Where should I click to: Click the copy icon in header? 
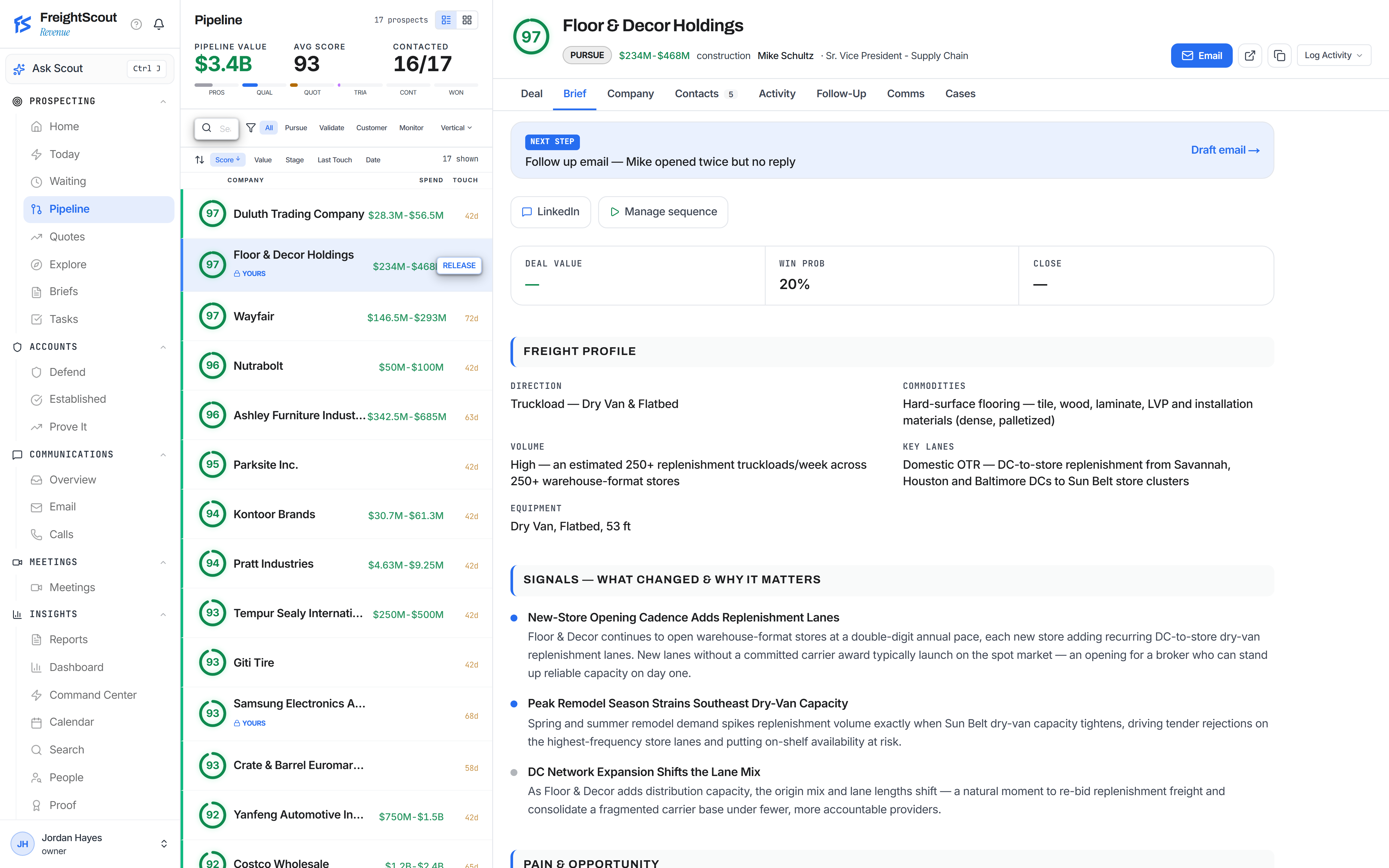(x=1279, y=56)
